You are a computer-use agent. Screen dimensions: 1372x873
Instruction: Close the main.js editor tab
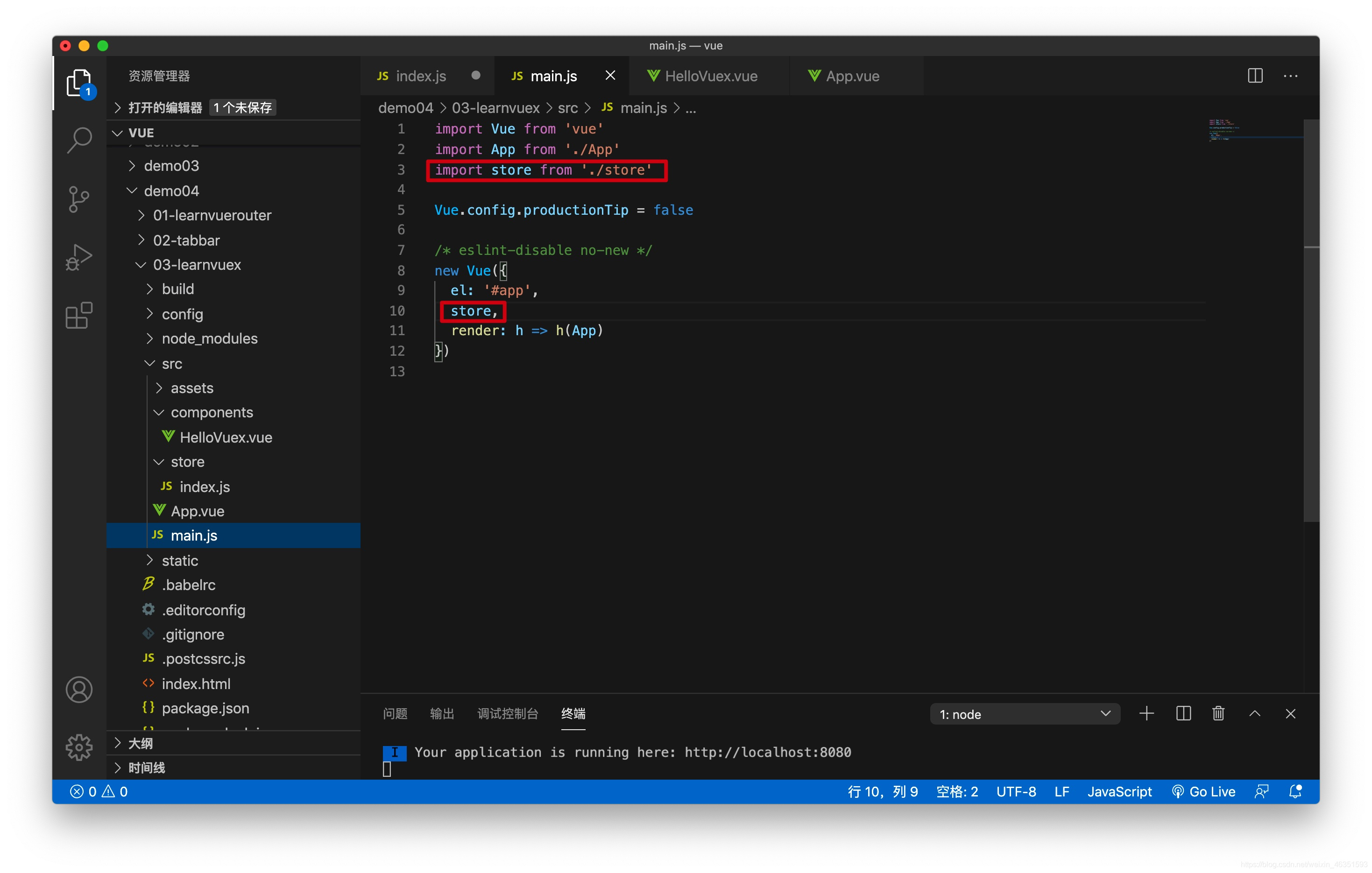pyautogui.click(x=610, y=76)
